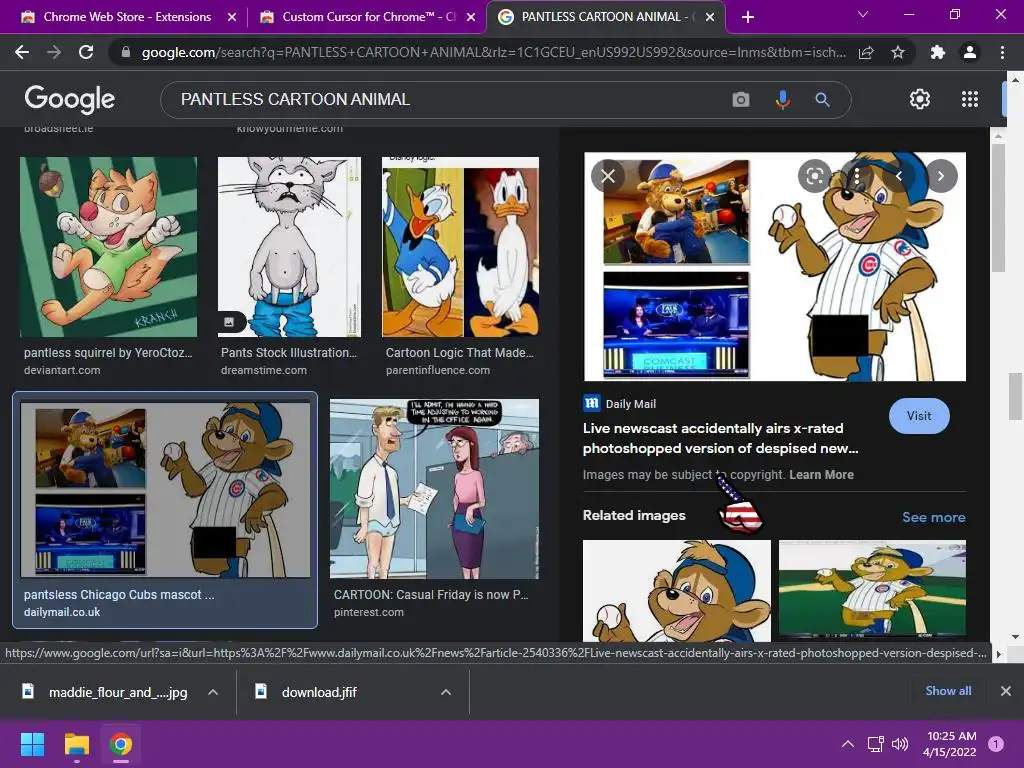The image size is (1024, 768).
Task: Open the pantless squirrel deviantart thumbnail
Action: [x=108, y=247]
